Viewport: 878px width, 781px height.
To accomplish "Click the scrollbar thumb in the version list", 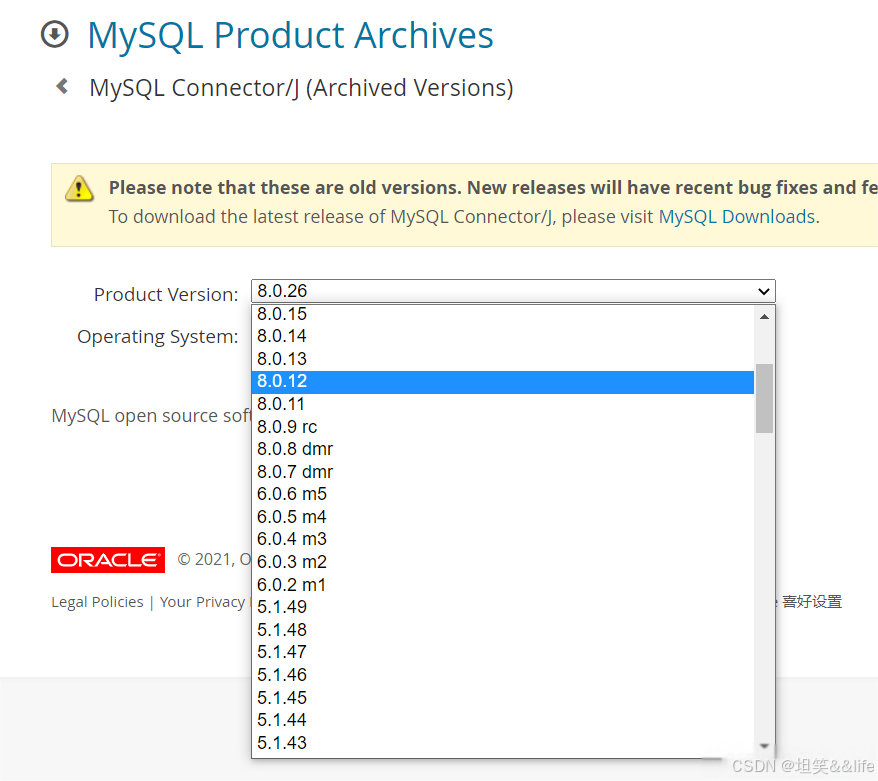I will [x=764, y=398].
